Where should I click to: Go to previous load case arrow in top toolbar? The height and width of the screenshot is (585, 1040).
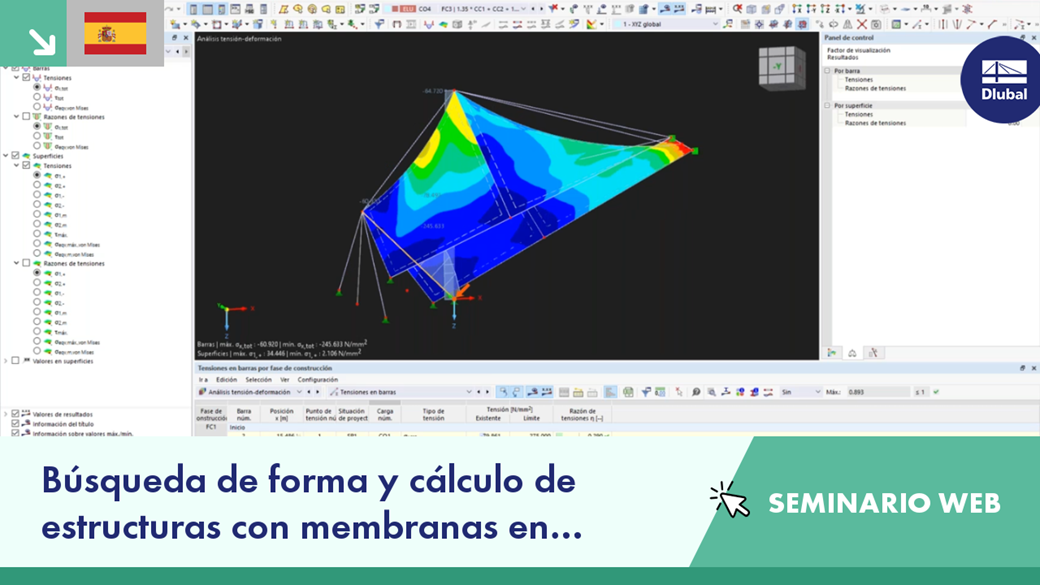(533, 9)
